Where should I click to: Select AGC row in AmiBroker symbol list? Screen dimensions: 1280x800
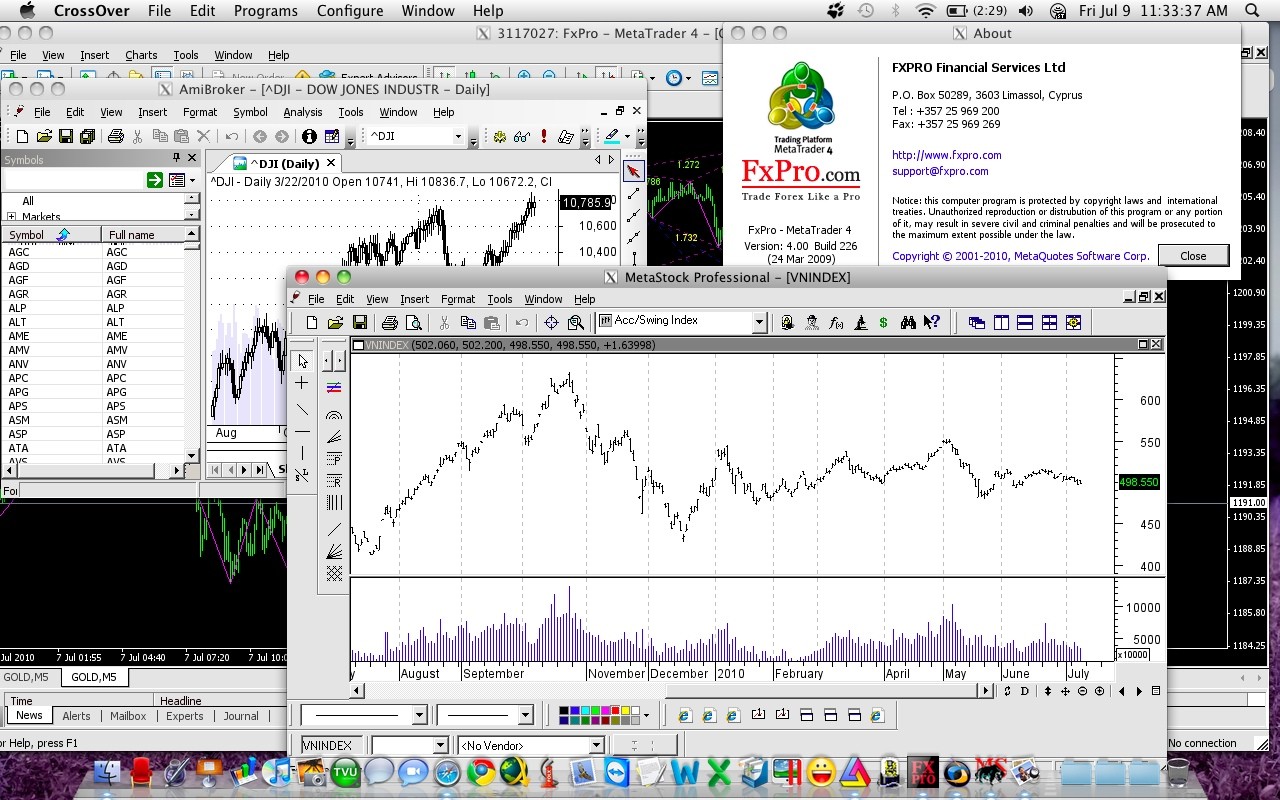(x=92, y=252)
